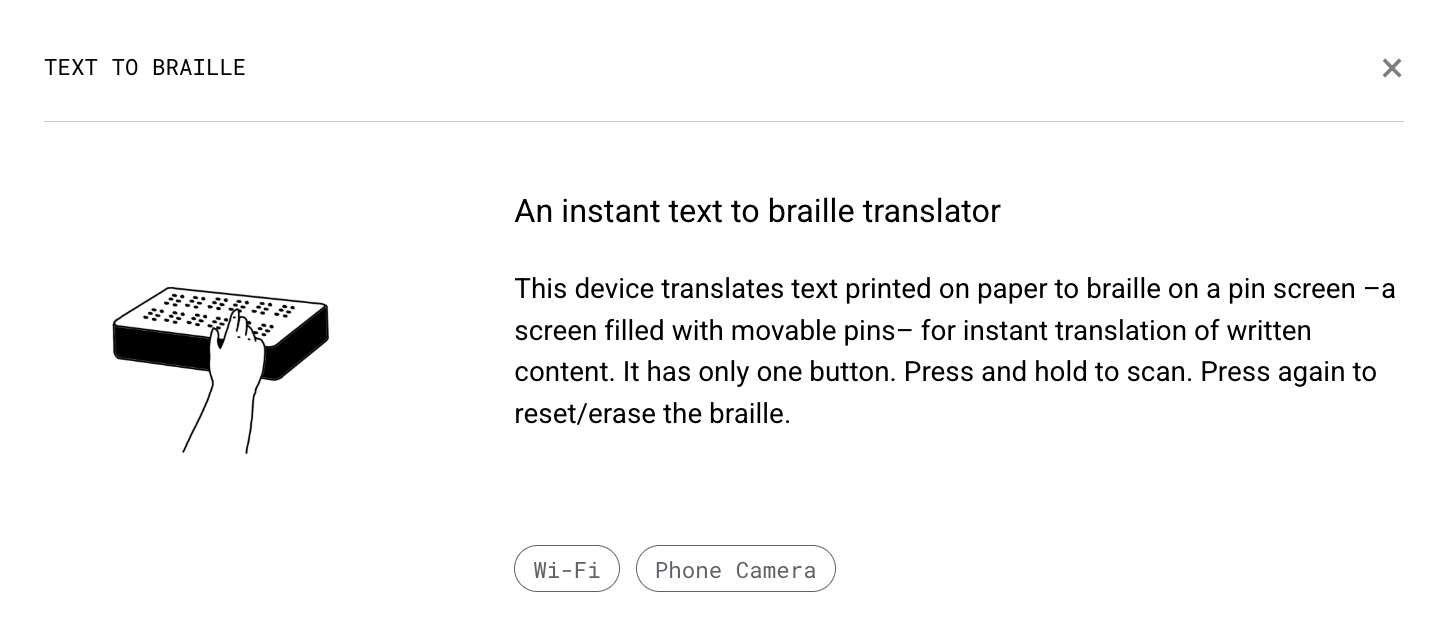The width and height of the screenshot is (1446, 638).
Task: Select the fingertip in the illustration
Action: (235, 315)
